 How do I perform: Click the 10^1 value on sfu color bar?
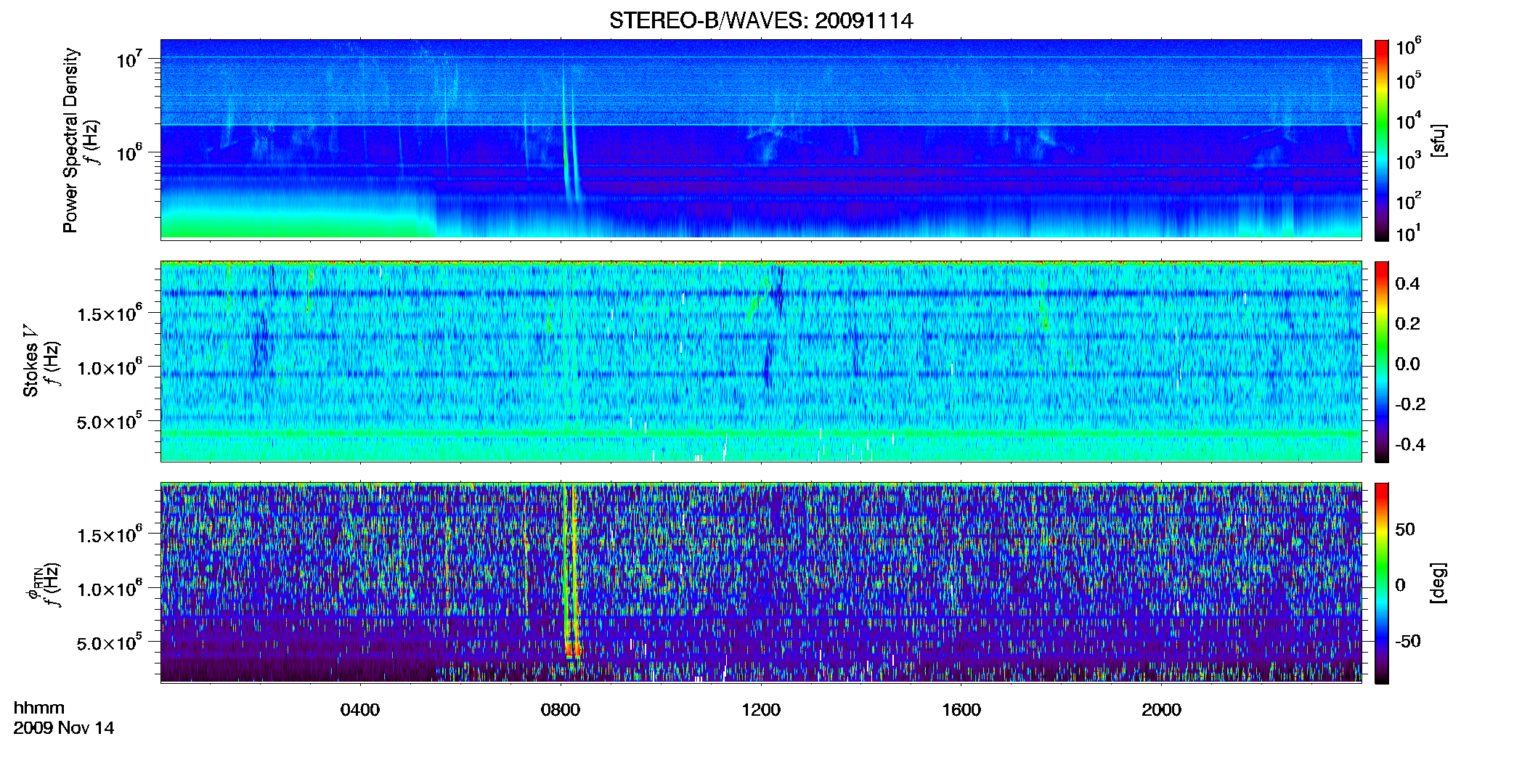pyautogui.click(x=1409, y=233)
